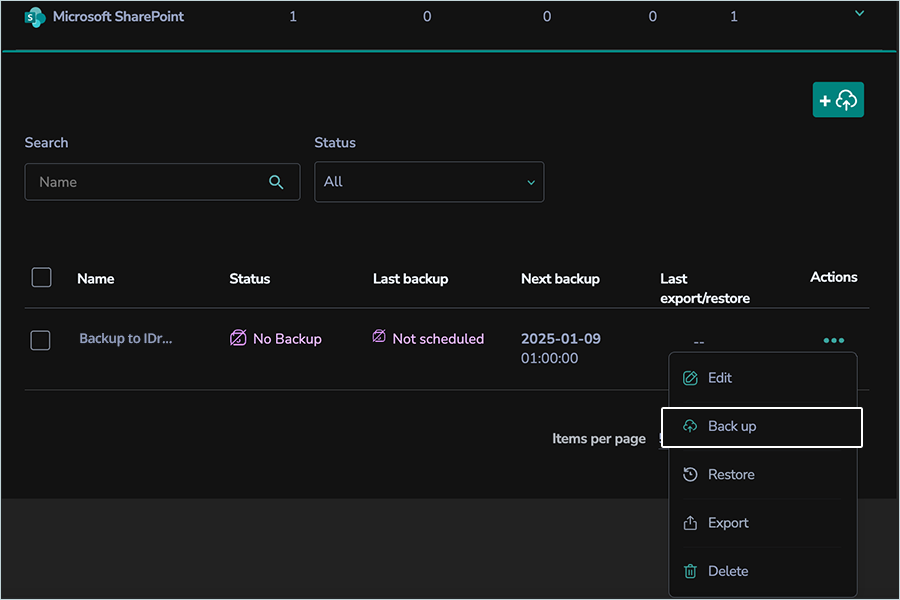Choose Back up from the actions menu
The width and height of the screenshot is (900, 600).
pos(732,427)
